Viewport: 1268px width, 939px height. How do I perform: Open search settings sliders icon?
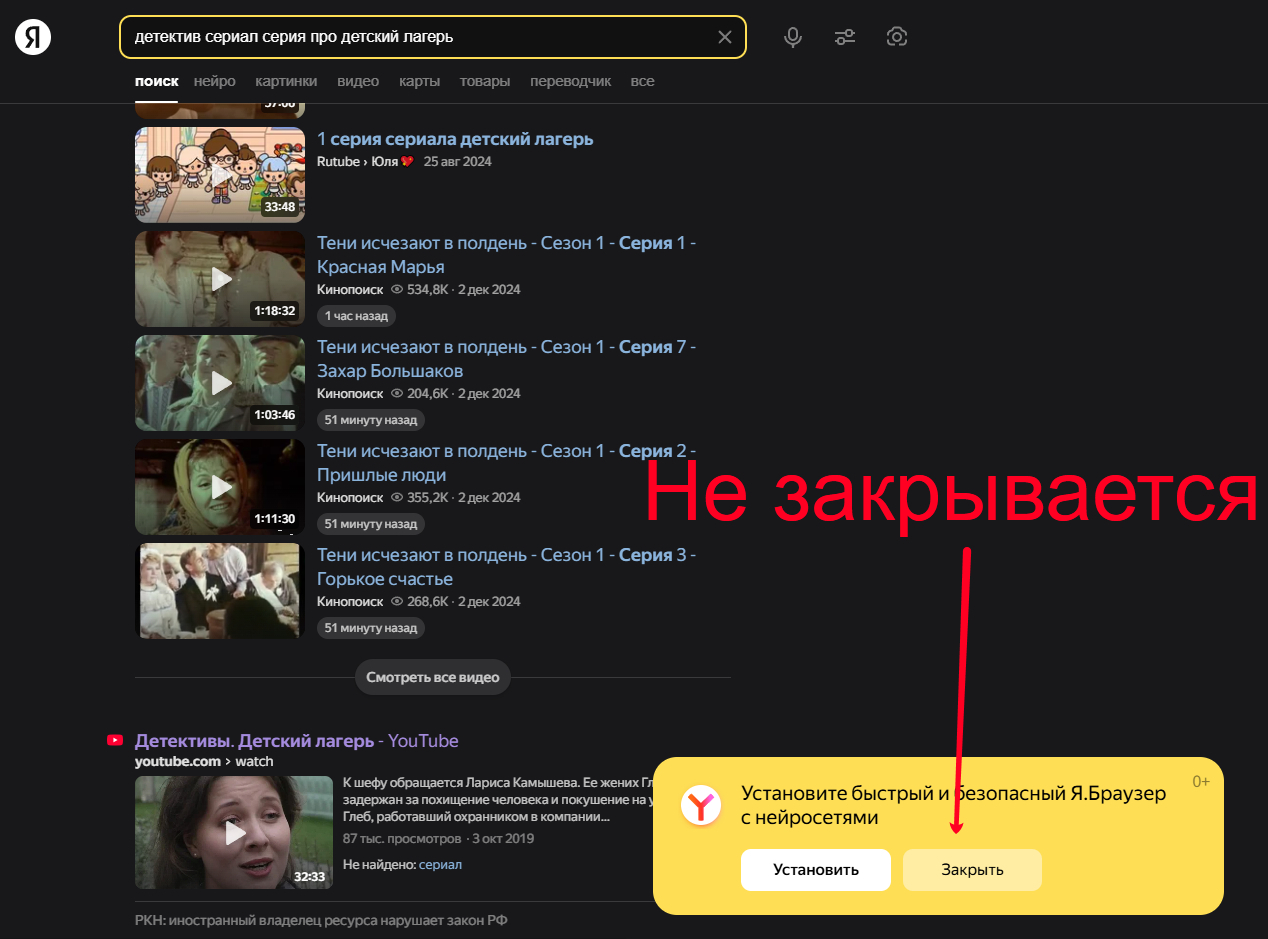click(x=845, y=37)
